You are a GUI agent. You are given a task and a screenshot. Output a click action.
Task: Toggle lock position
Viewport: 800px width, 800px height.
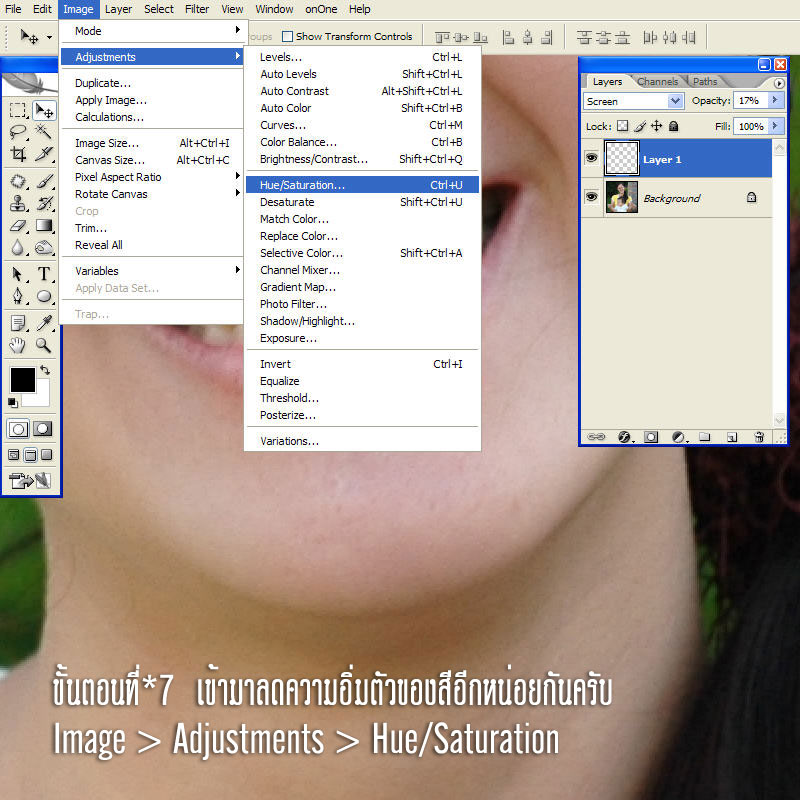[x=657, y=126]
